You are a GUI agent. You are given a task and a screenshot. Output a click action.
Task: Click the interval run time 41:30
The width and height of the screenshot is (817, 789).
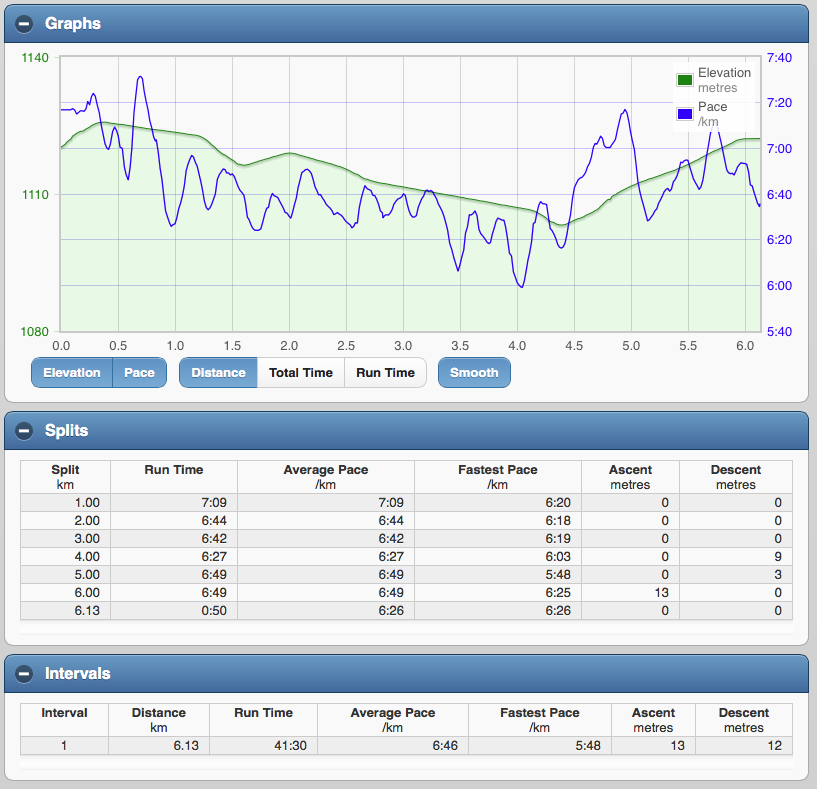click(x=290, y=746)
